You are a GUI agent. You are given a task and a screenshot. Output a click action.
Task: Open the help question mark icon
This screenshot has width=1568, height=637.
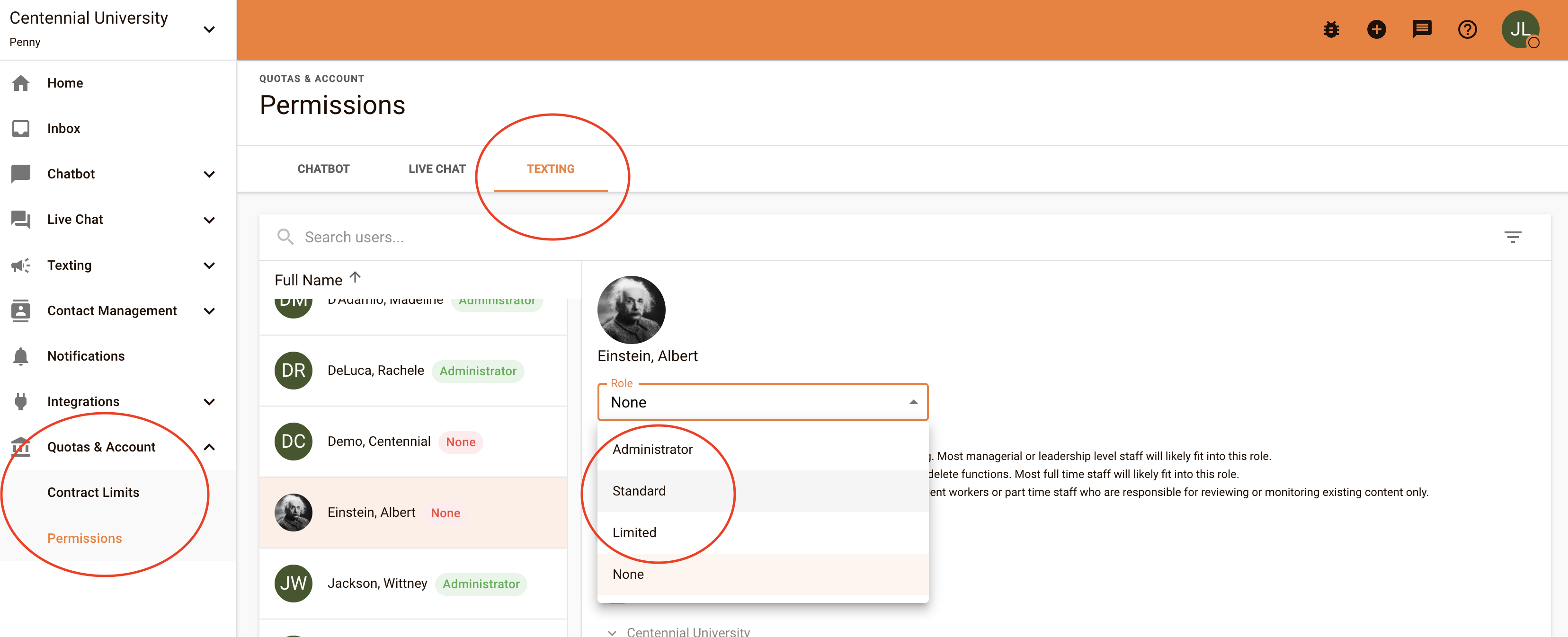coord(1467,29)
